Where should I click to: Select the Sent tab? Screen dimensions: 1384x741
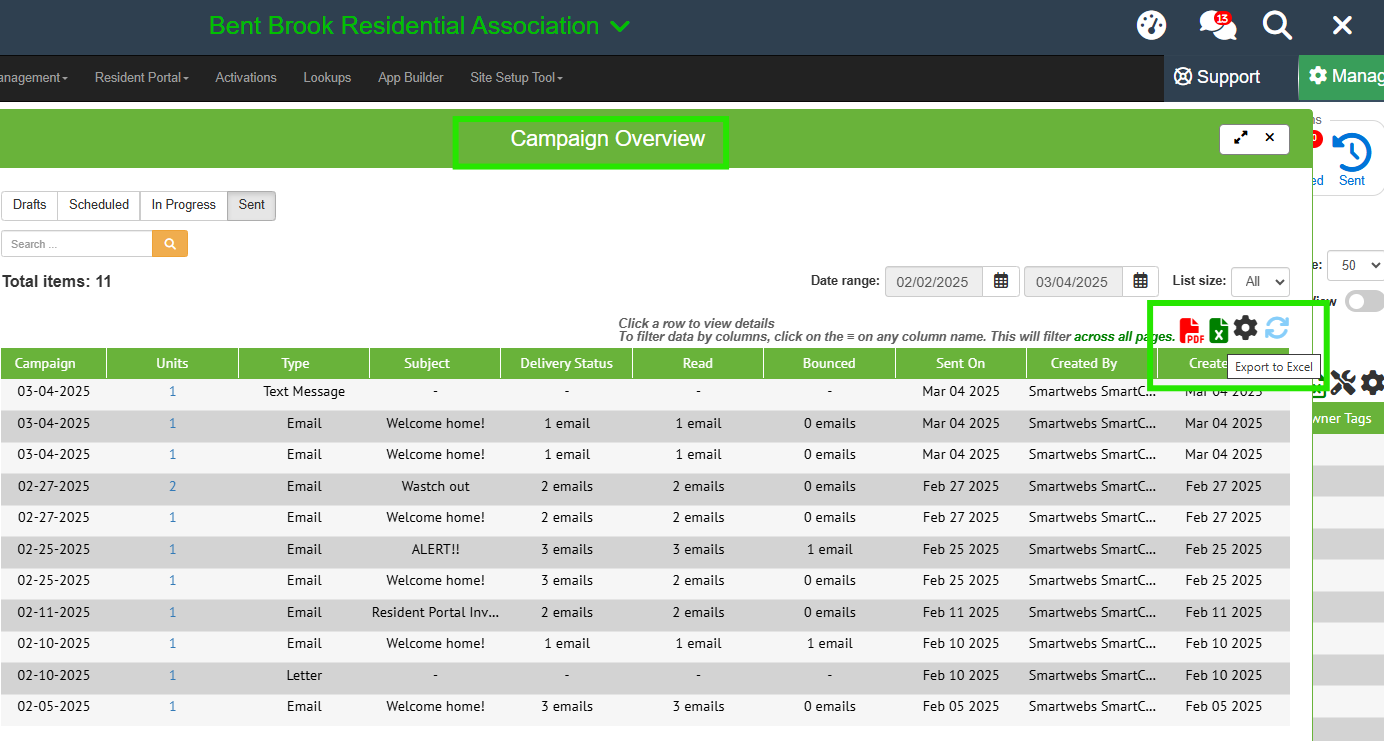click(252, 205)
